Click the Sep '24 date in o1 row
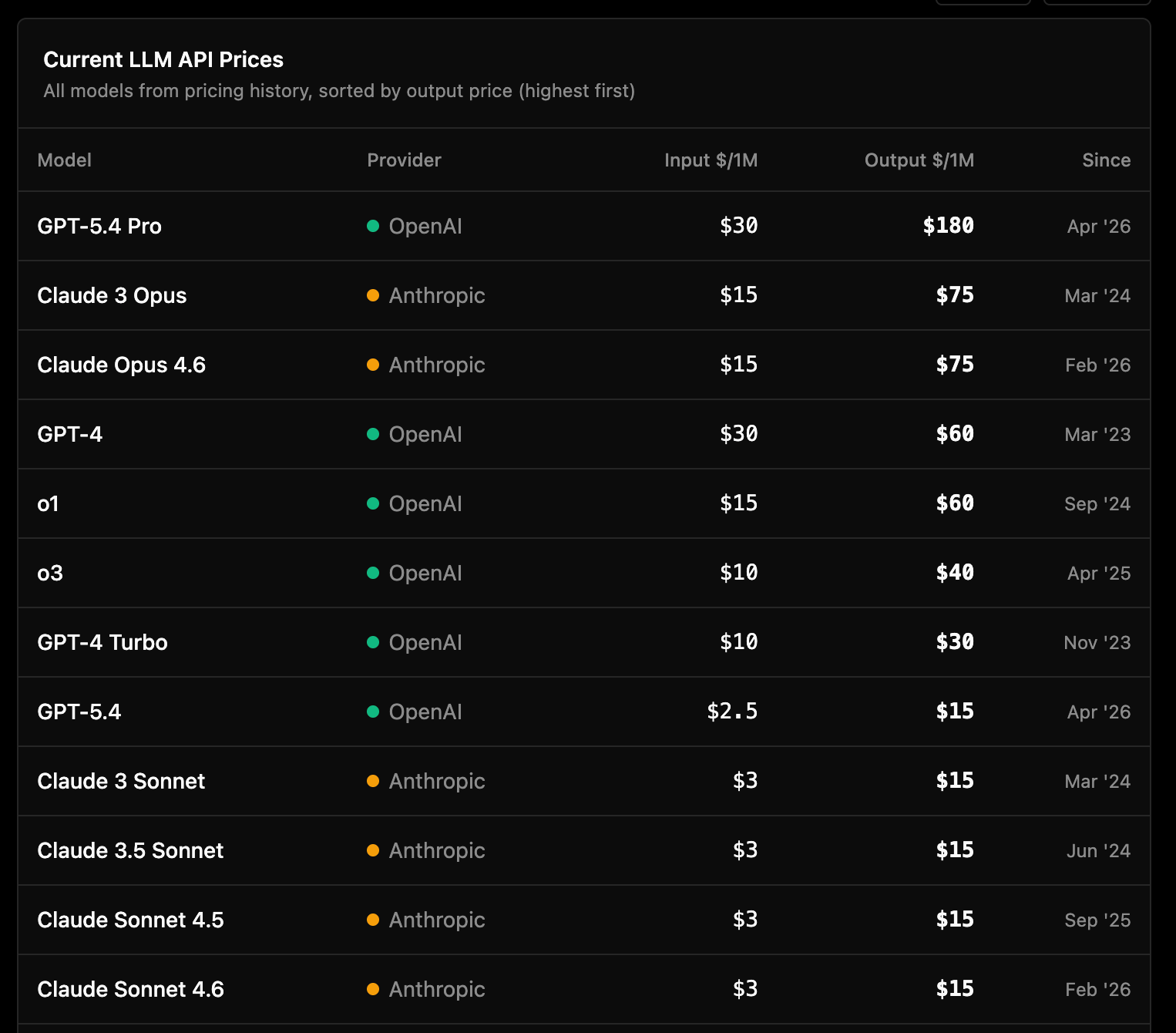 pos(1097,503)
